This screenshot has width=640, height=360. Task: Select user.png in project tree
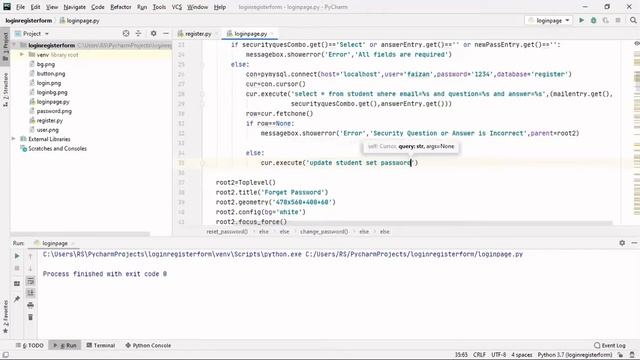[x=47, y=130]
